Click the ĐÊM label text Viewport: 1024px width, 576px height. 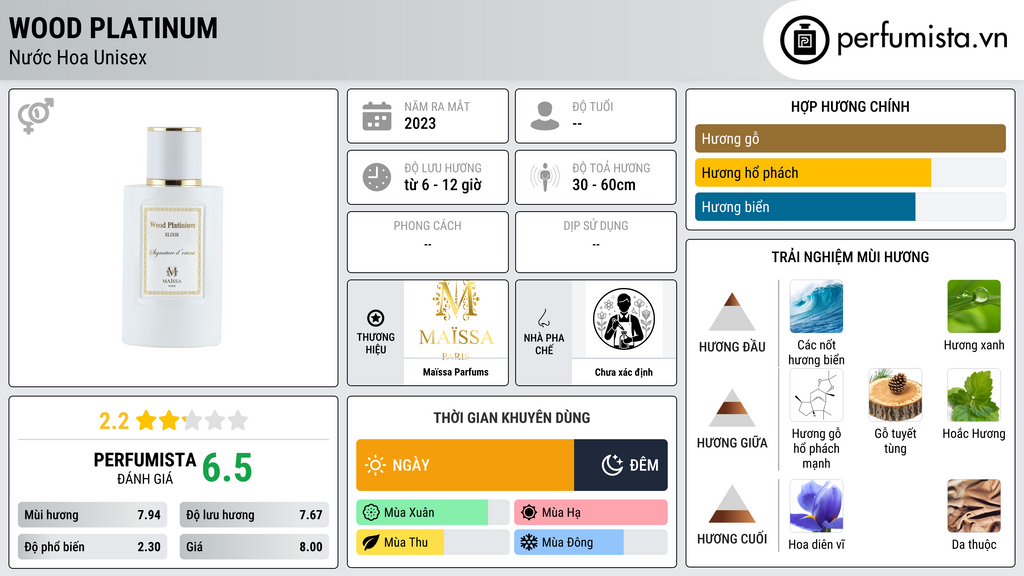(644, 465)
